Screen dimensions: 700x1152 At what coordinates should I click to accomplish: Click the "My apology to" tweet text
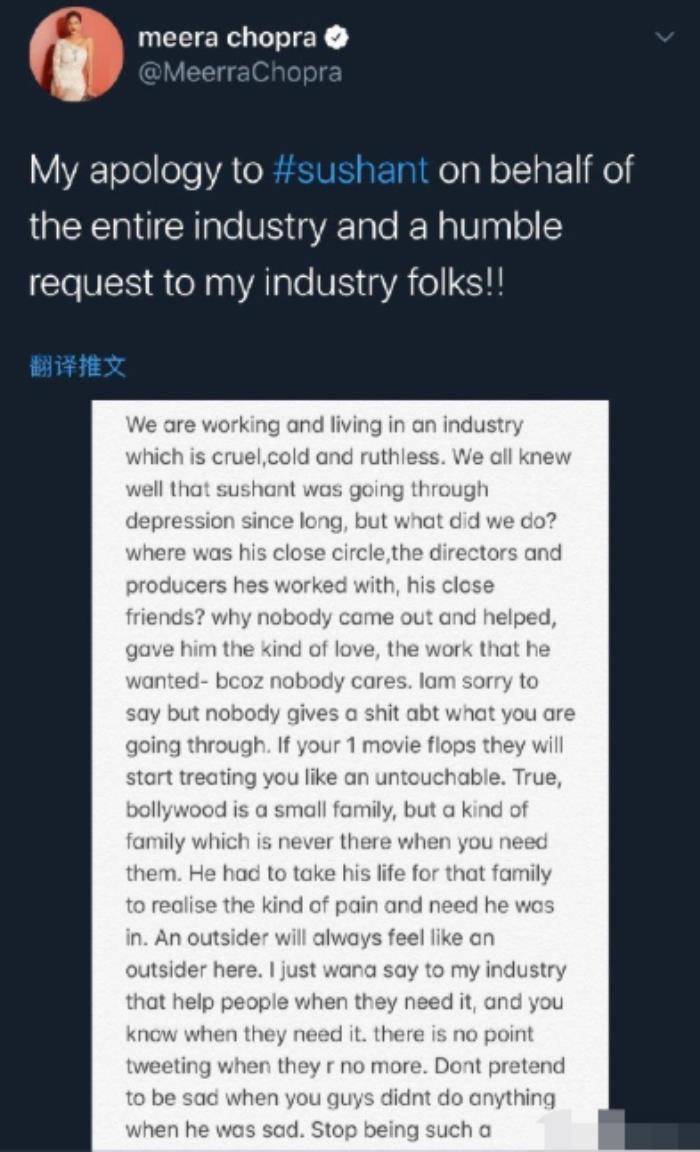(x=145, y=171)
